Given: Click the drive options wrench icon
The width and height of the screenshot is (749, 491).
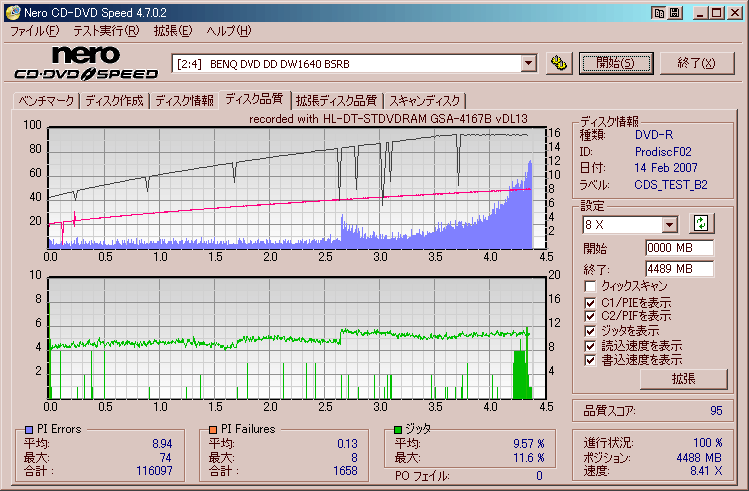Looking at the screenshot, I should coord(559,63).
